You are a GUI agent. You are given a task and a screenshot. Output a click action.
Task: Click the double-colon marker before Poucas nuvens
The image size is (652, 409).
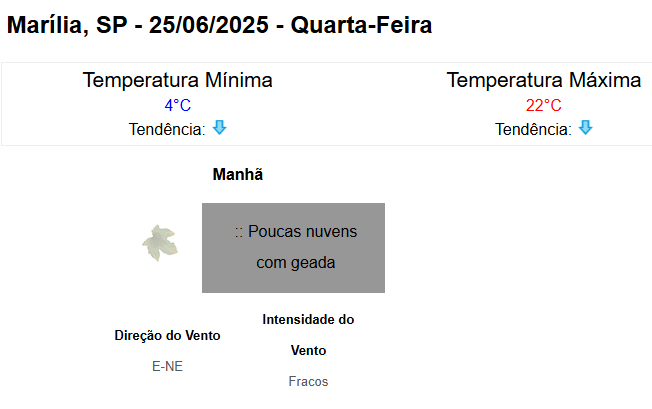pyautogui.click(x=239, y=232)
